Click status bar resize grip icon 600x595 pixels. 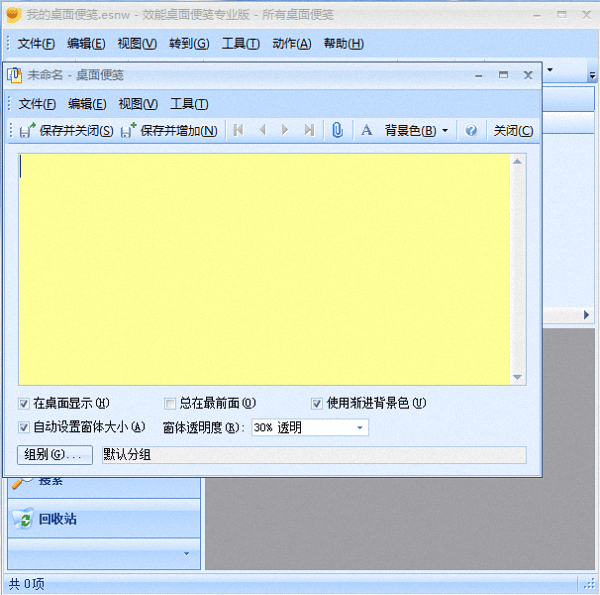tap(589, 584)
